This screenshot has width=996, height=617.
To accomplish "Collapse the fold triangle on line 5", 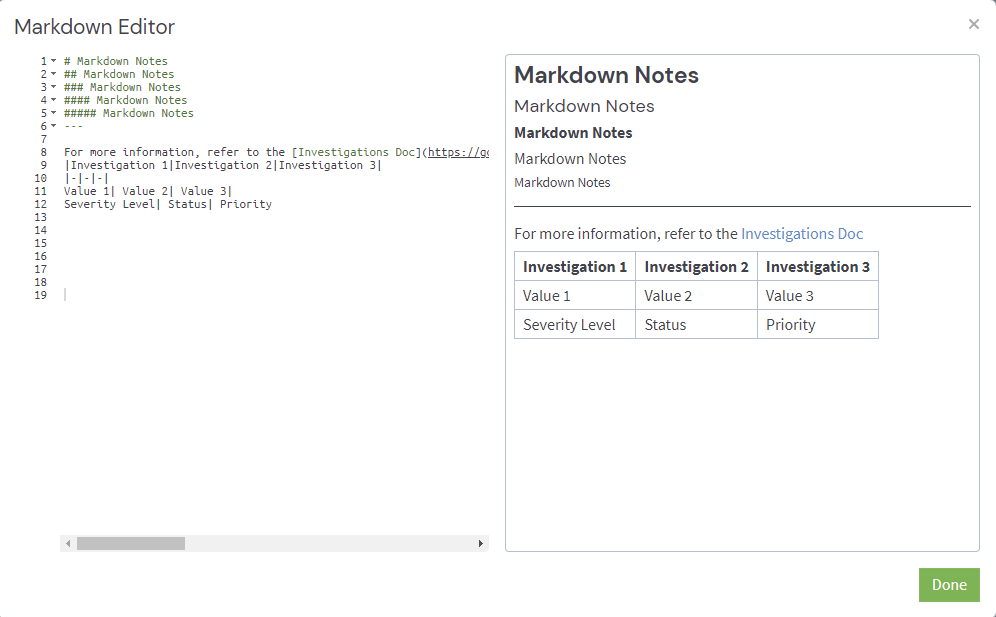I will [54, 112].
